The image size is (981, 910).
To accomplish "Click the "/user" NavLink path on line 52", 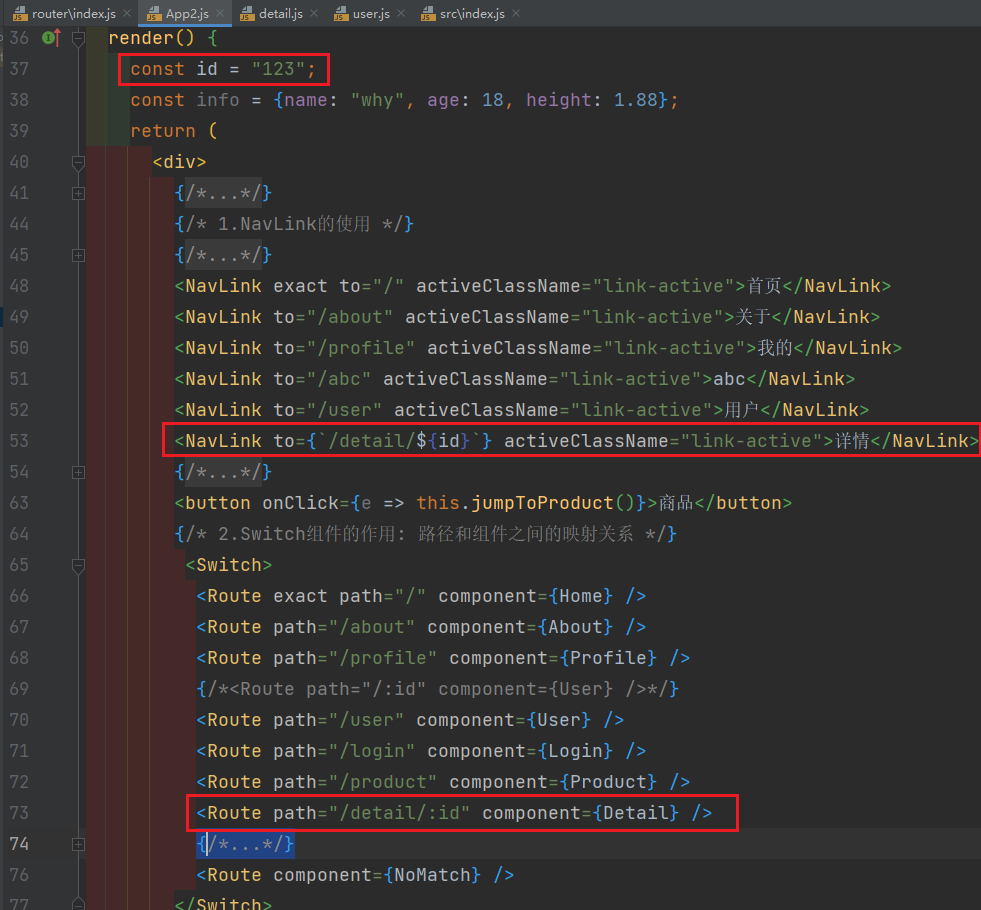I will pos(343,410).
